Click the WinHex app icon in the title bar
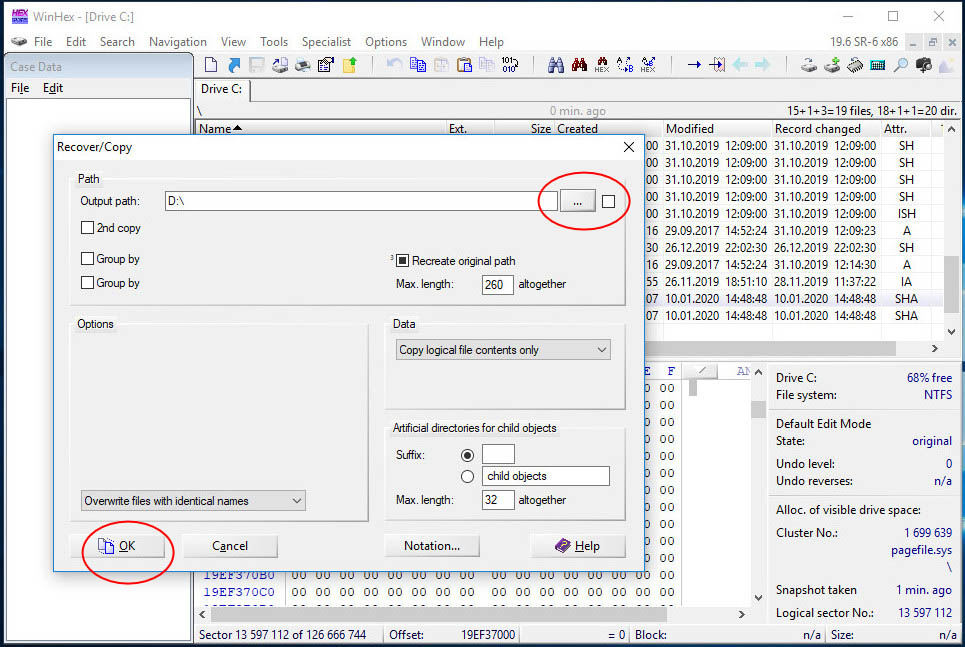Screen dimensions: 965x647 (20, 16)
